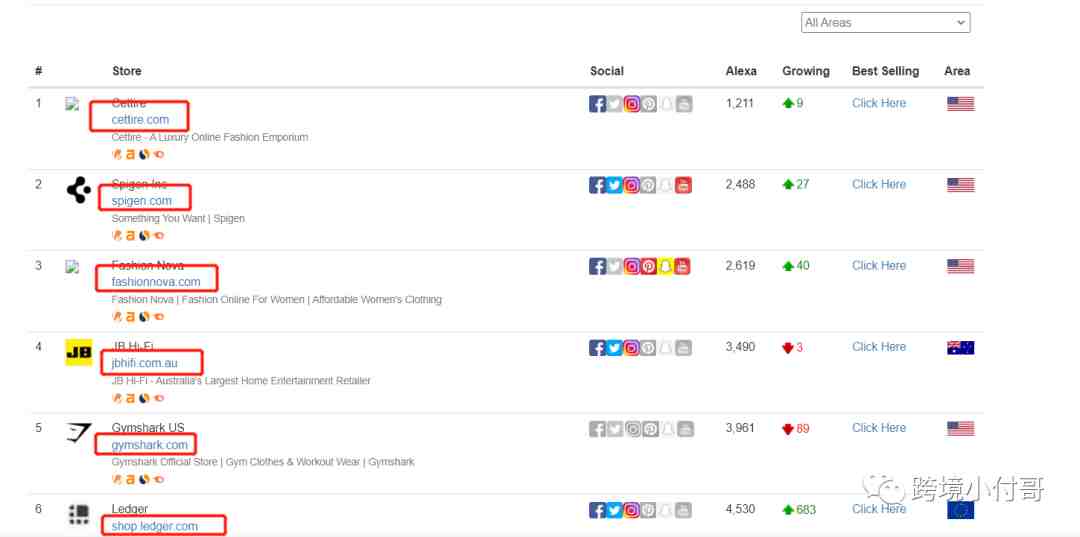
Task: Click the Store column header
Action: coord(127,71)
